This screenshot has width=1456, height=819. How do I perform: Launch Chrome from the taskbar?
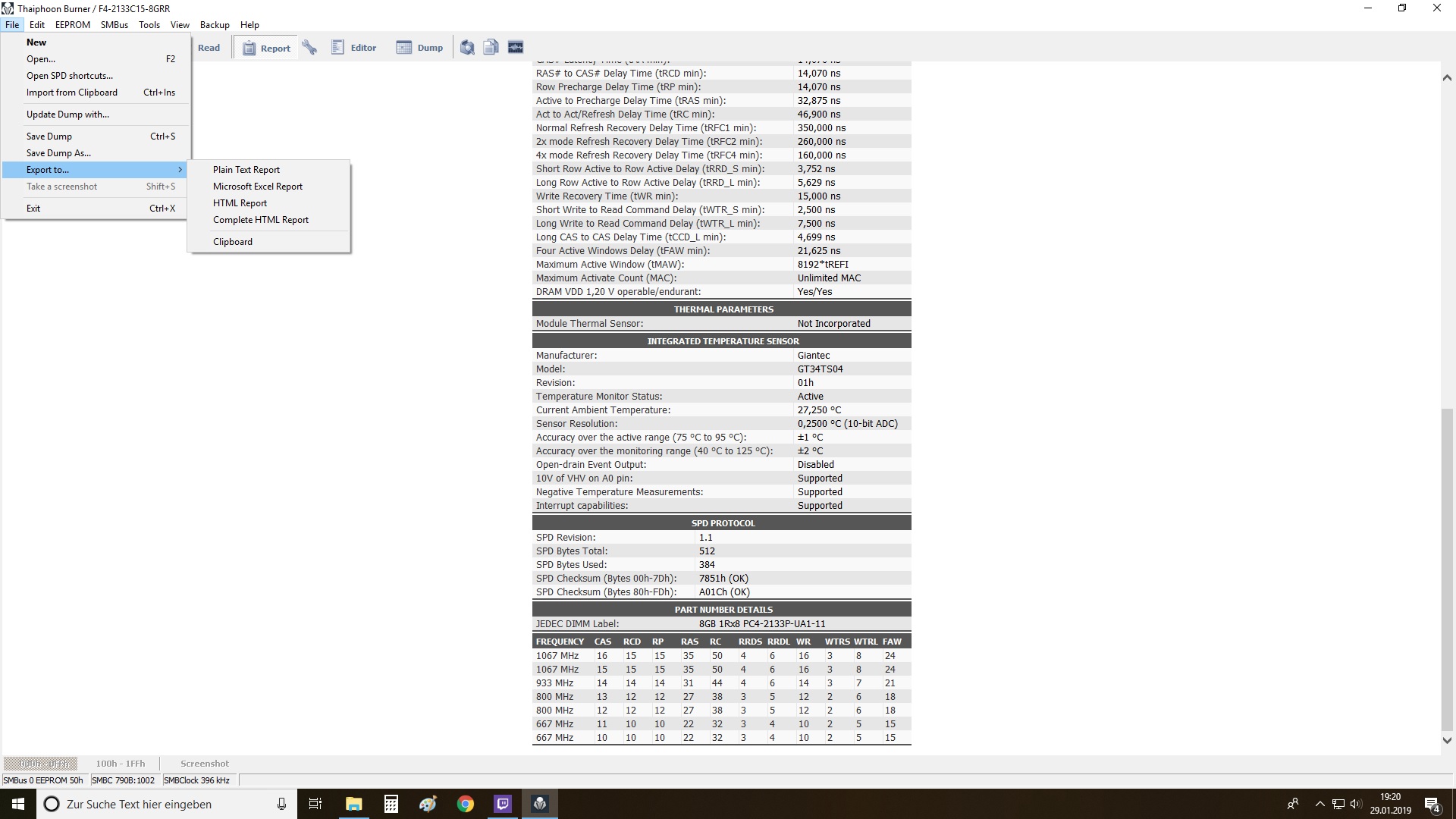[x=466, y=804]
